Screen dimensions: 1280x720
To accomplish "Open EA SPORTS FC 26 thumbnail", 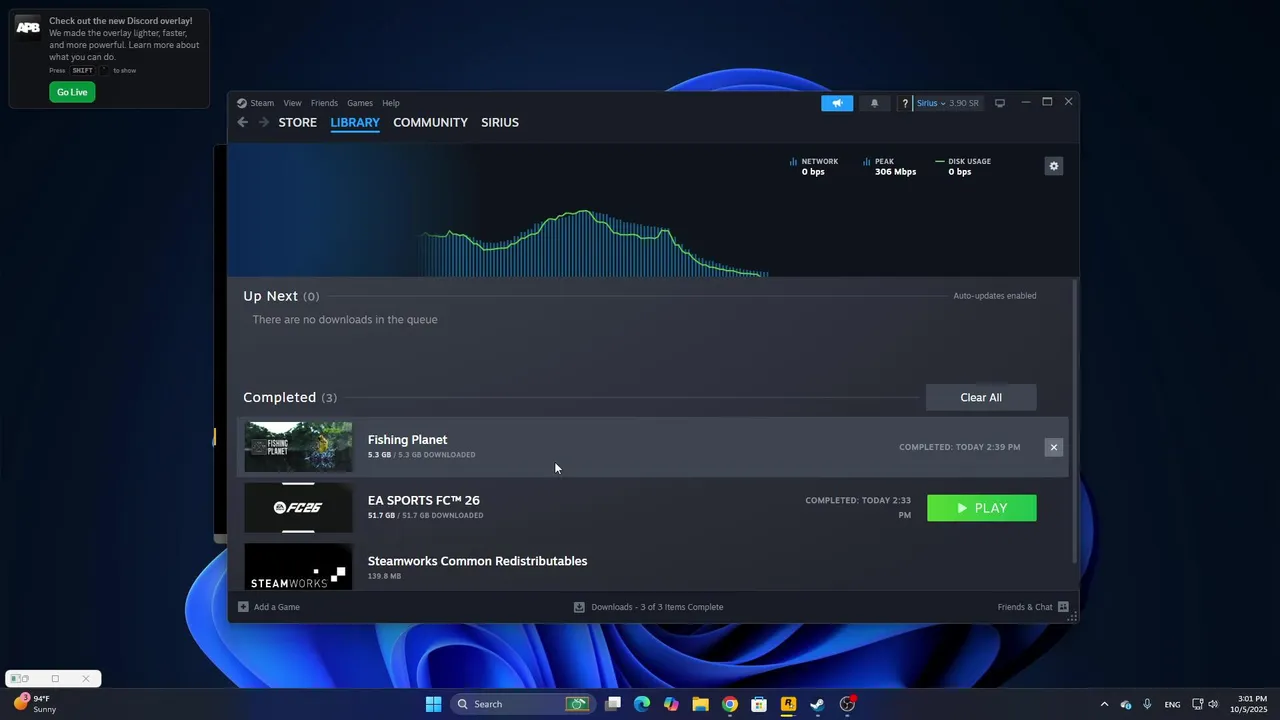I will [x=298, y=508].
